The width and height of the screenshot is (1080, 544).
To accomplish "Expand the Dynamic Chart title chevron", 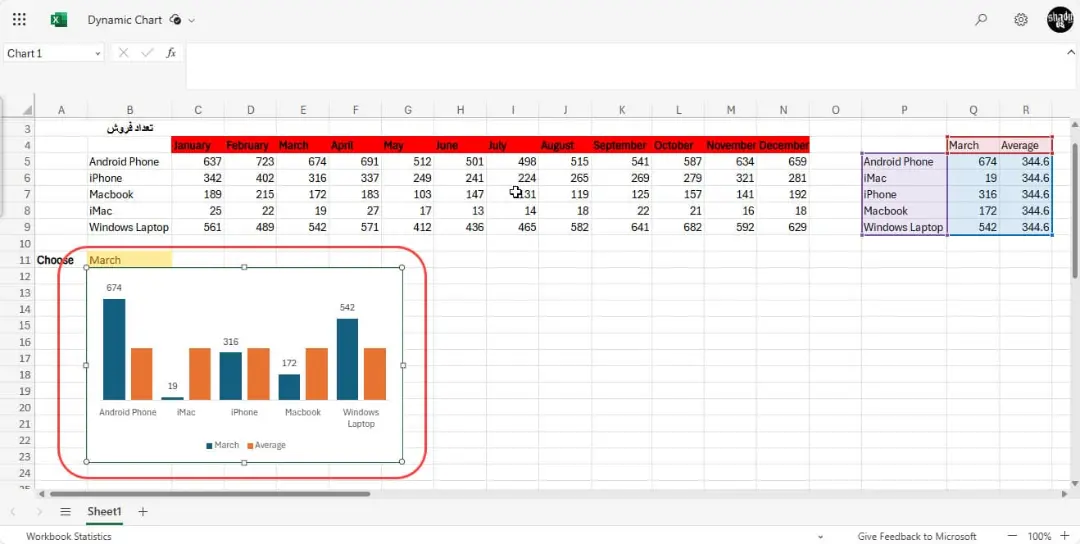I will click(191, 21).
